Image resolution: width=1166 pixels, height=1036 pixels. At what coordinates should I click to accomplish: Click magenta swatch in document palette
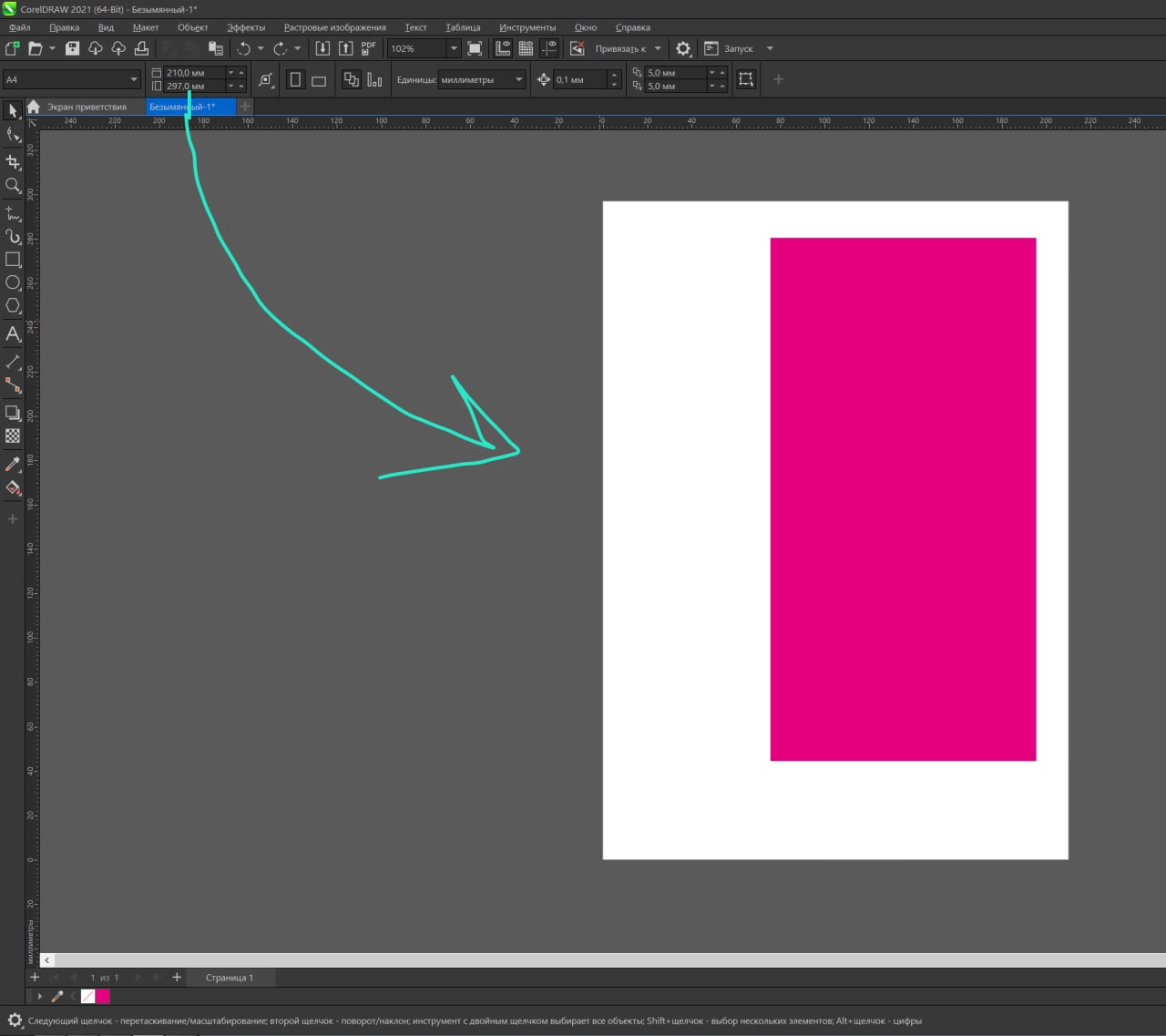(103, 997)
